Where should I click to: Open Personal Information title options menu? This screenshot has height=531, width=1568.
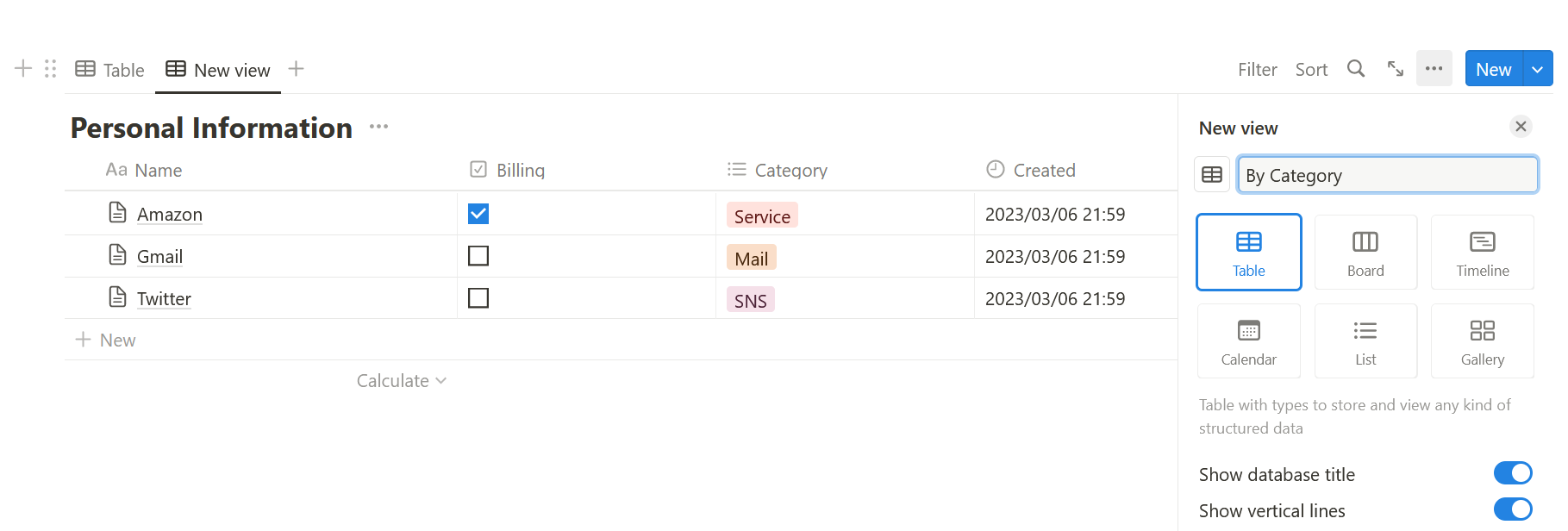pyautogui.click(x=378, y=127)
